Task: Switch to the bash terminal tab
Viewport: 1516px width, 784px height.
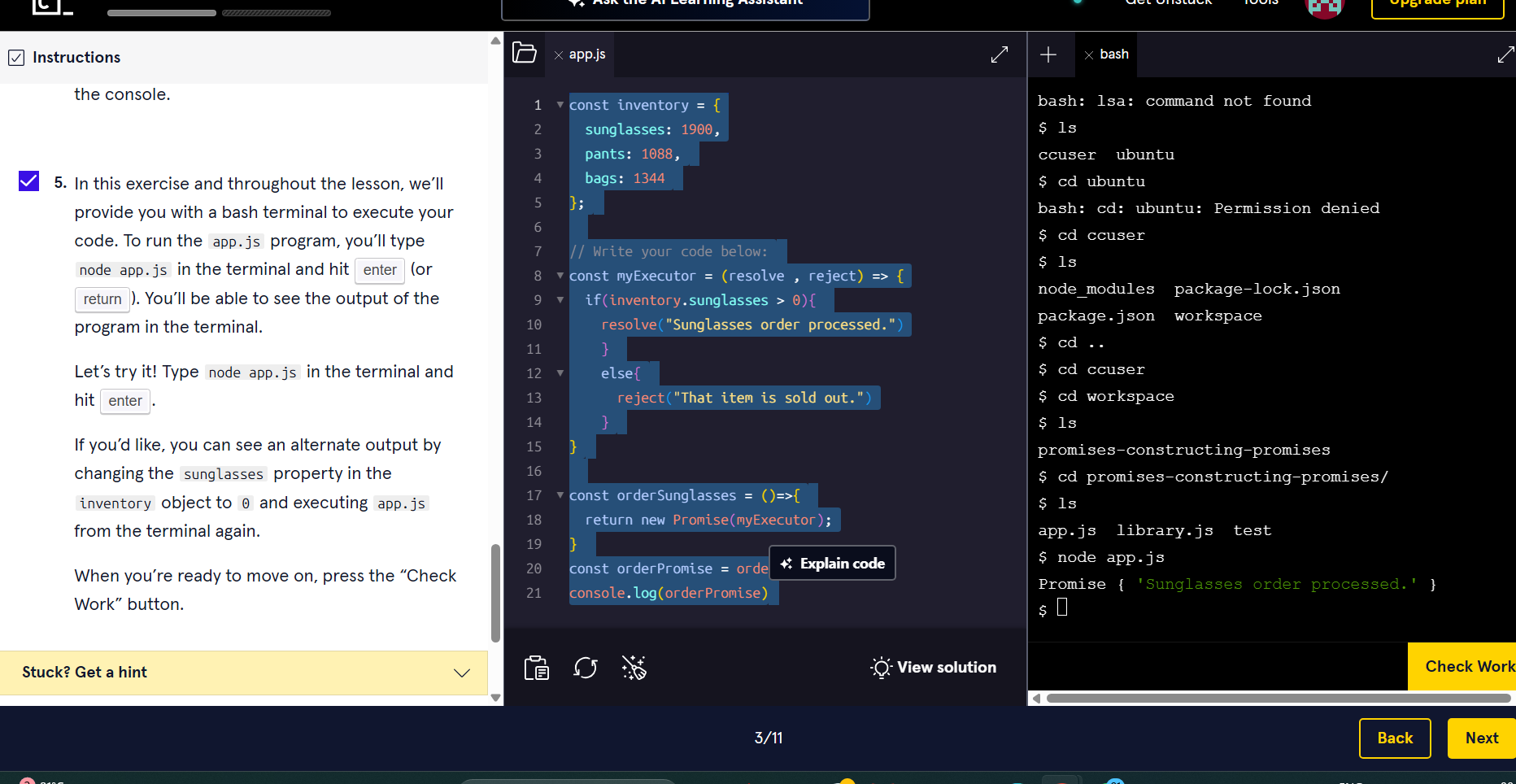Action: (x=1113, y=54)
